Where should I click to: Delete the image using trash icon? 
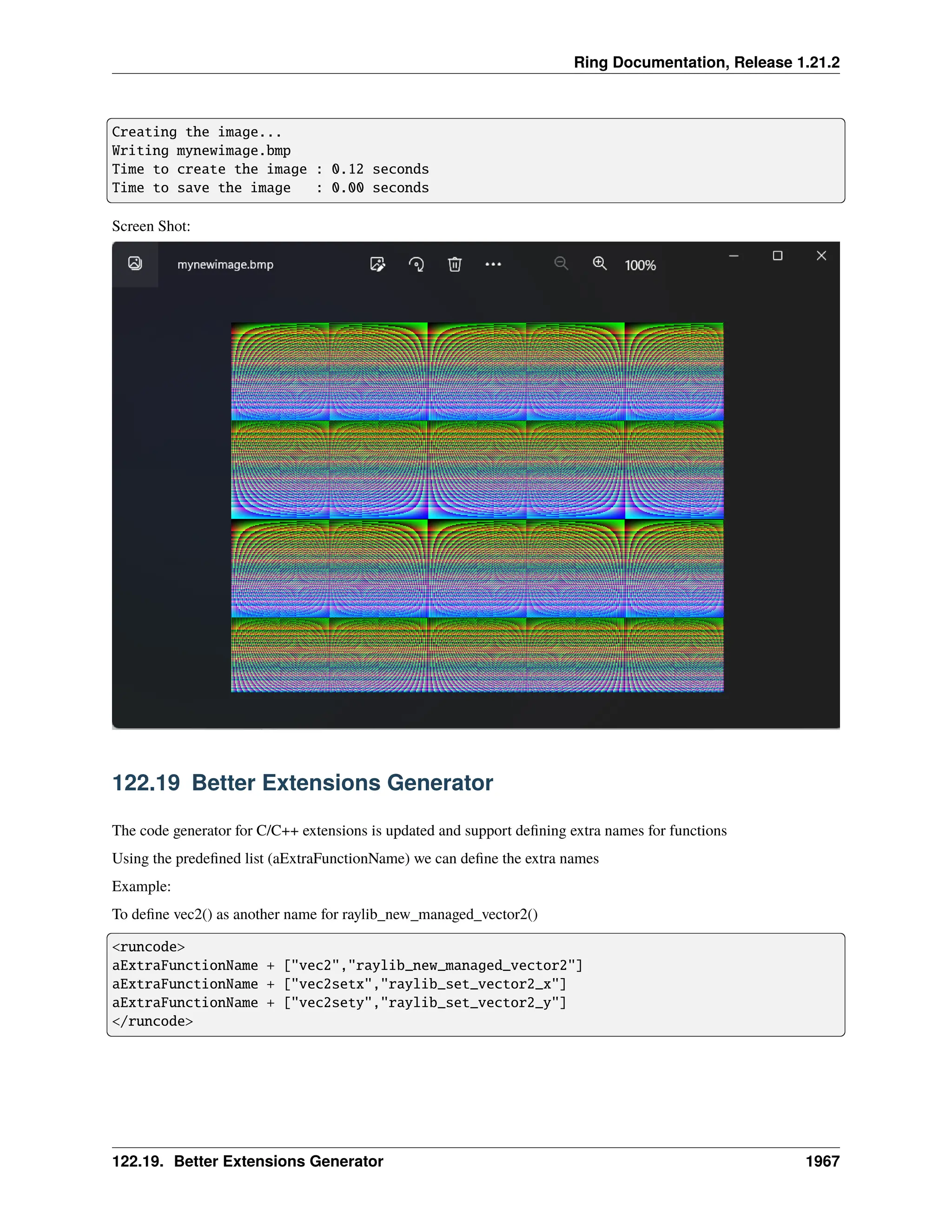455,264
